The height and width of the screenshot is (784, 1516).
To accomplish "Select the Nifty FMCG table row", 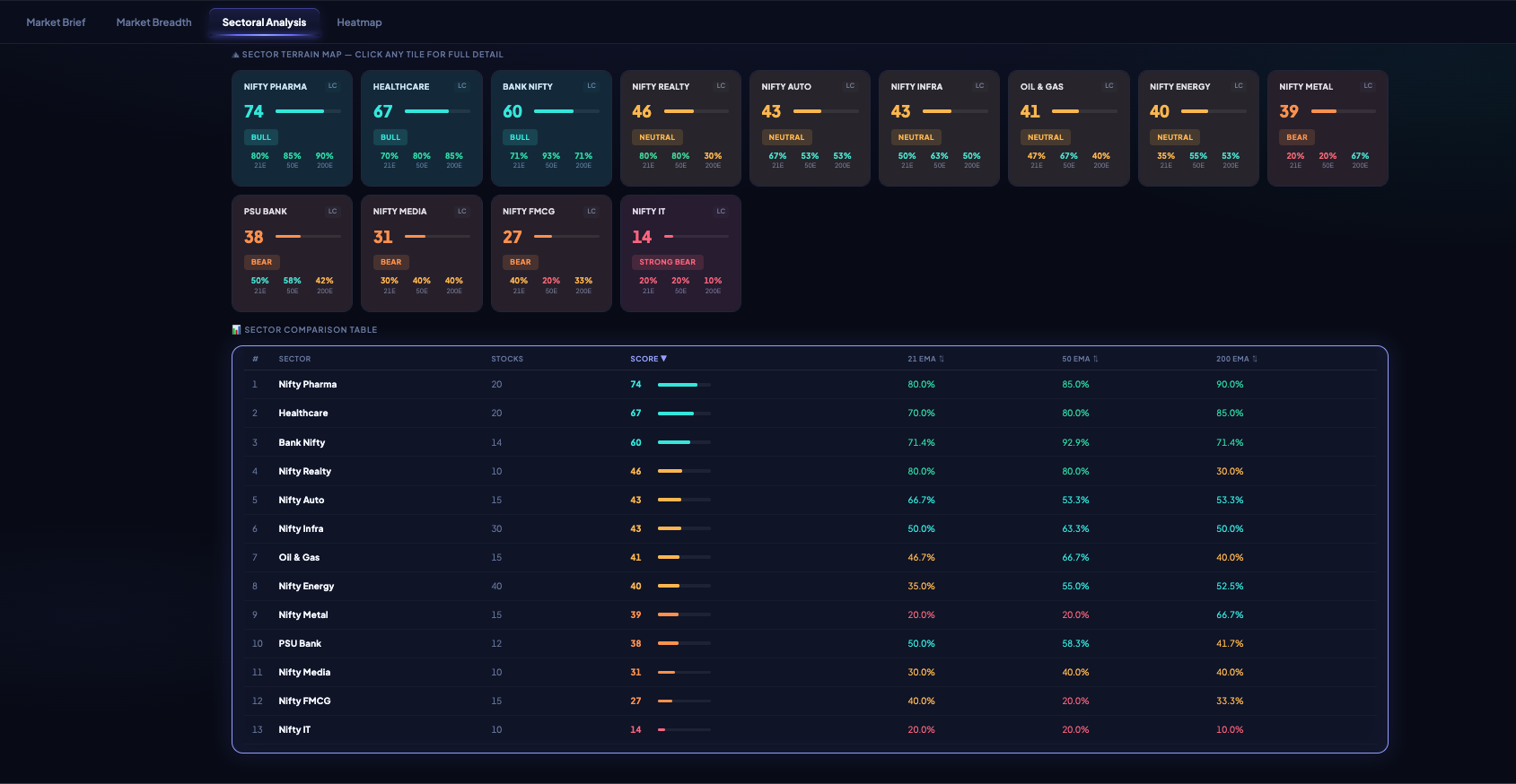I will (x=810, y=701).
